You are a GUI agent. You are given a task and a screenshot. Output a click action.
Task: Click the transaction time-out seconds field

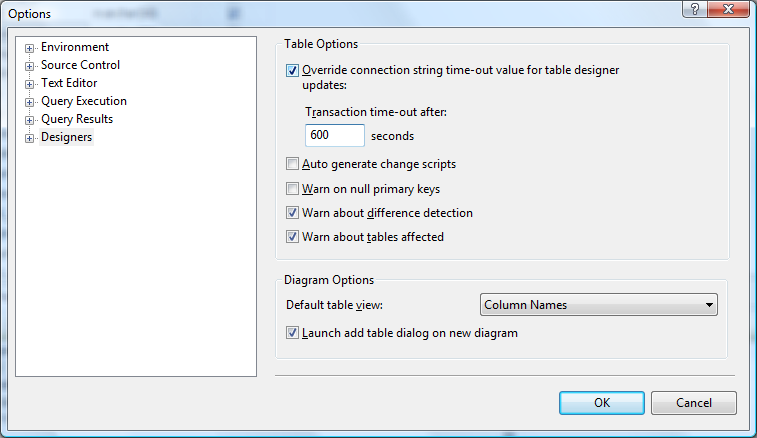(x=334, y=136)
